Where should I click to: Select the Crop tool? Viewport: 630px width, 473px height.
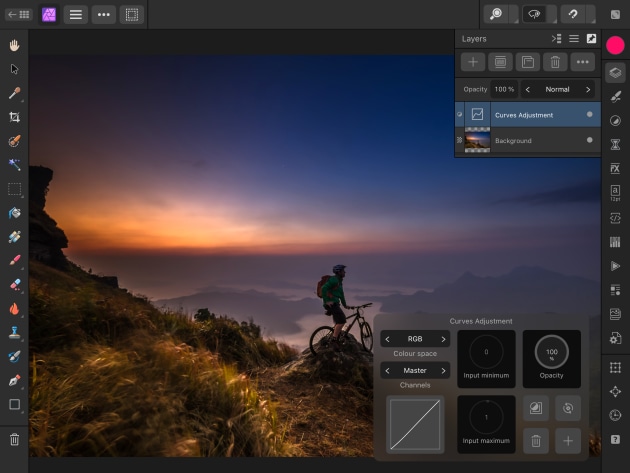(x=14, y=117)
